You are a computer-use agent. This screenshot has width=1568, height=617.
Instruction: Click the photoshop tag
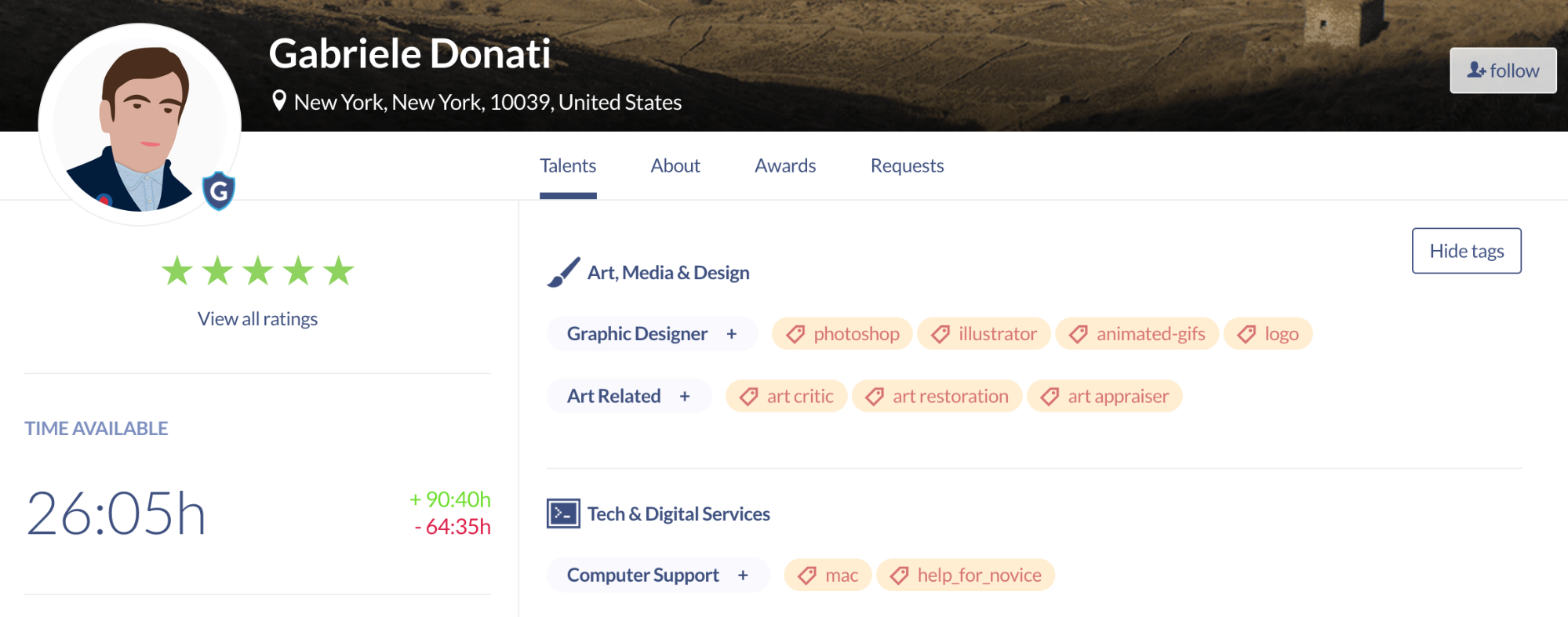click(x=842, y=334)
